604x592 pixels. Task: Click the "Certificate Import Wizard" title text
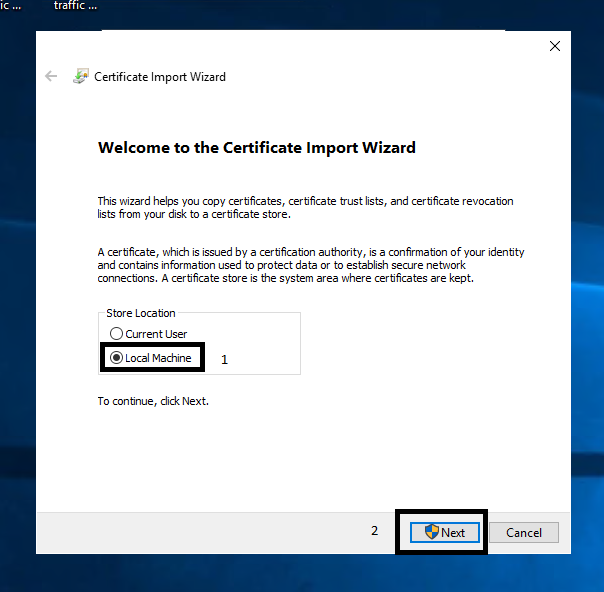160,77
